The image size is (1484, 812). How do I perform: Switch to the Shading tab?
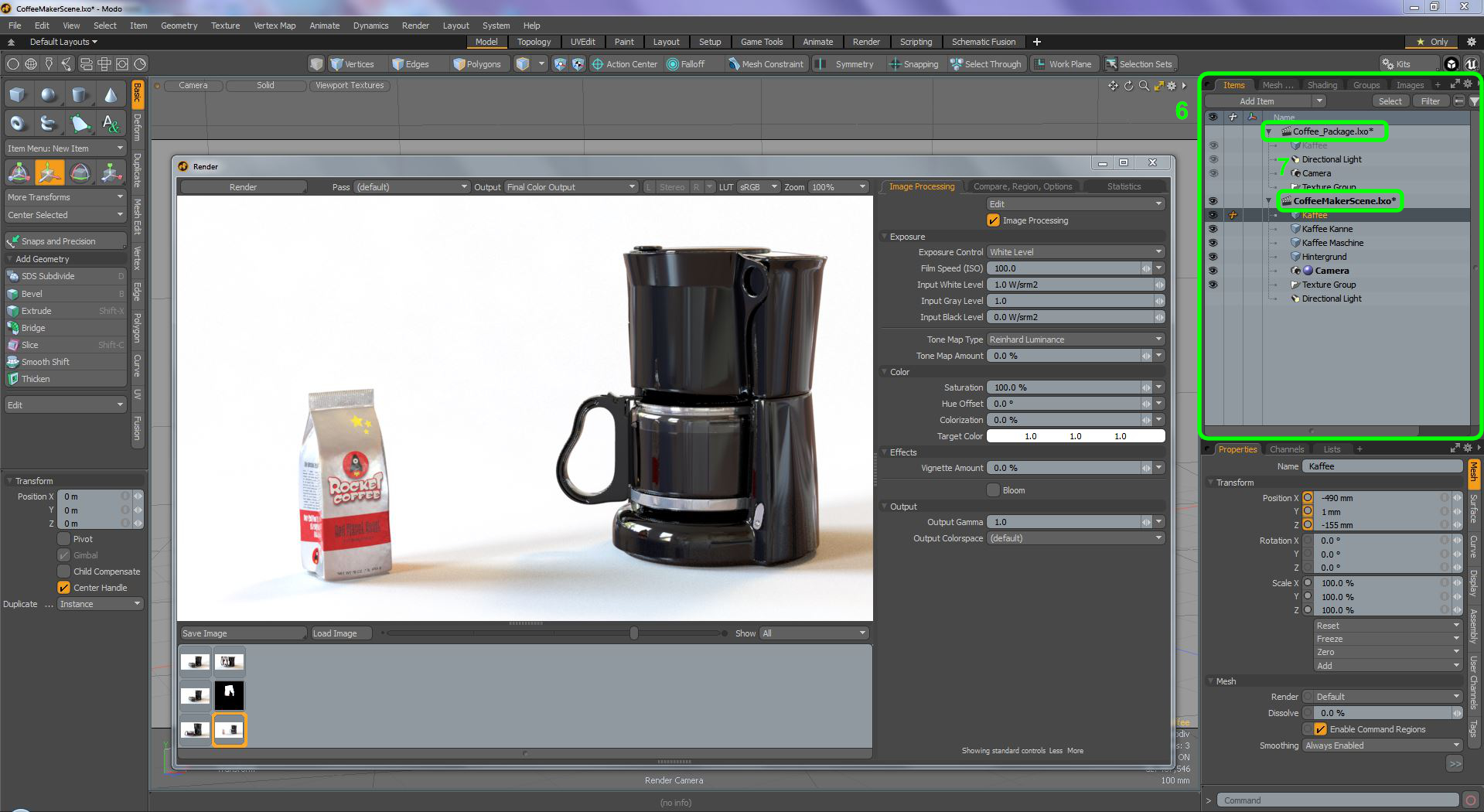click(x=1322, y=85)
